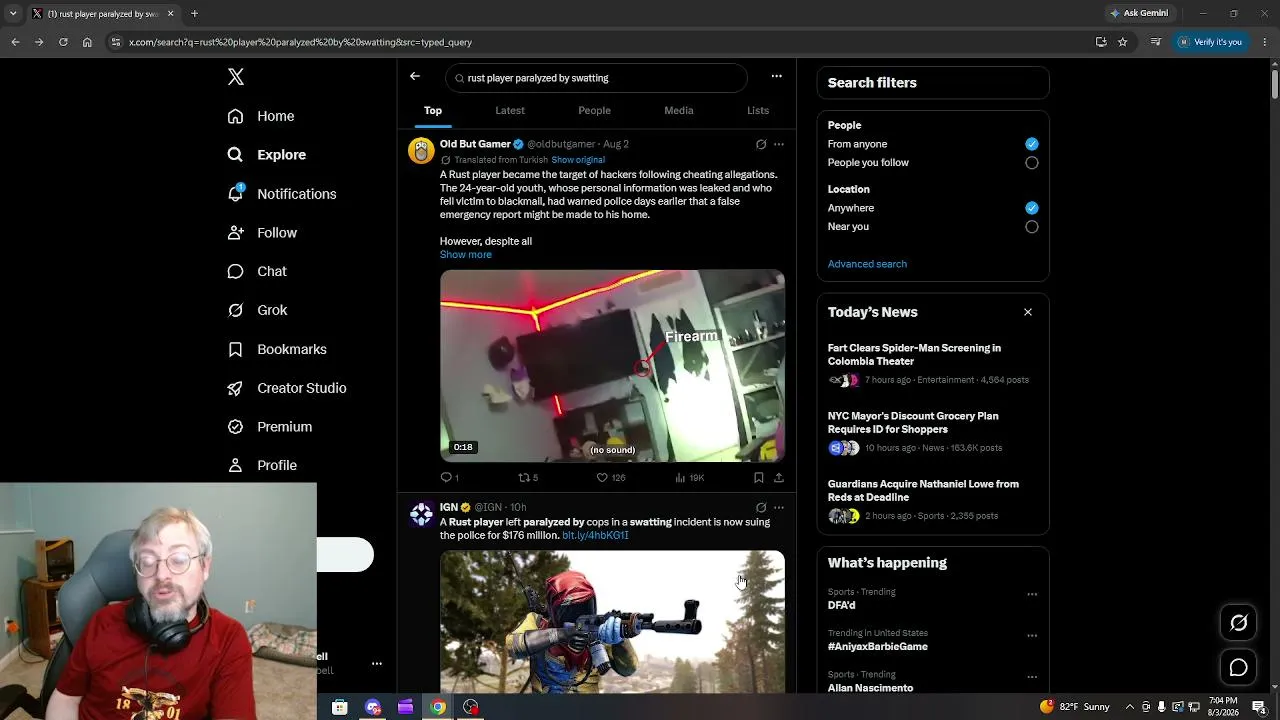Viewport: 1280px width, 720px height.
Task: Switch to the Latest results tab
Action: pyautogui.click(x=510, y=110)
